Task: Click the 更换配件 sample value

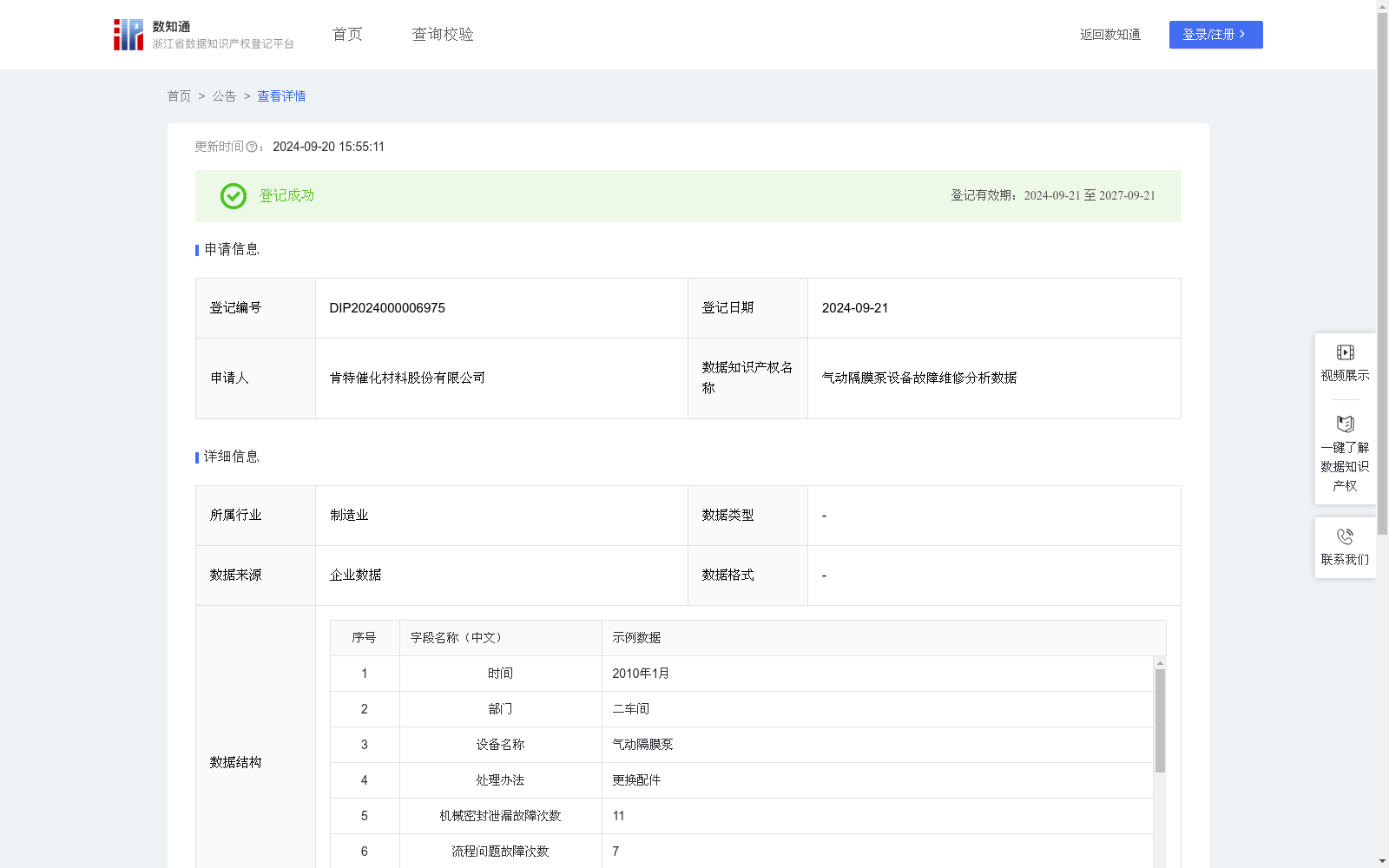Action: tap(636, 780)
